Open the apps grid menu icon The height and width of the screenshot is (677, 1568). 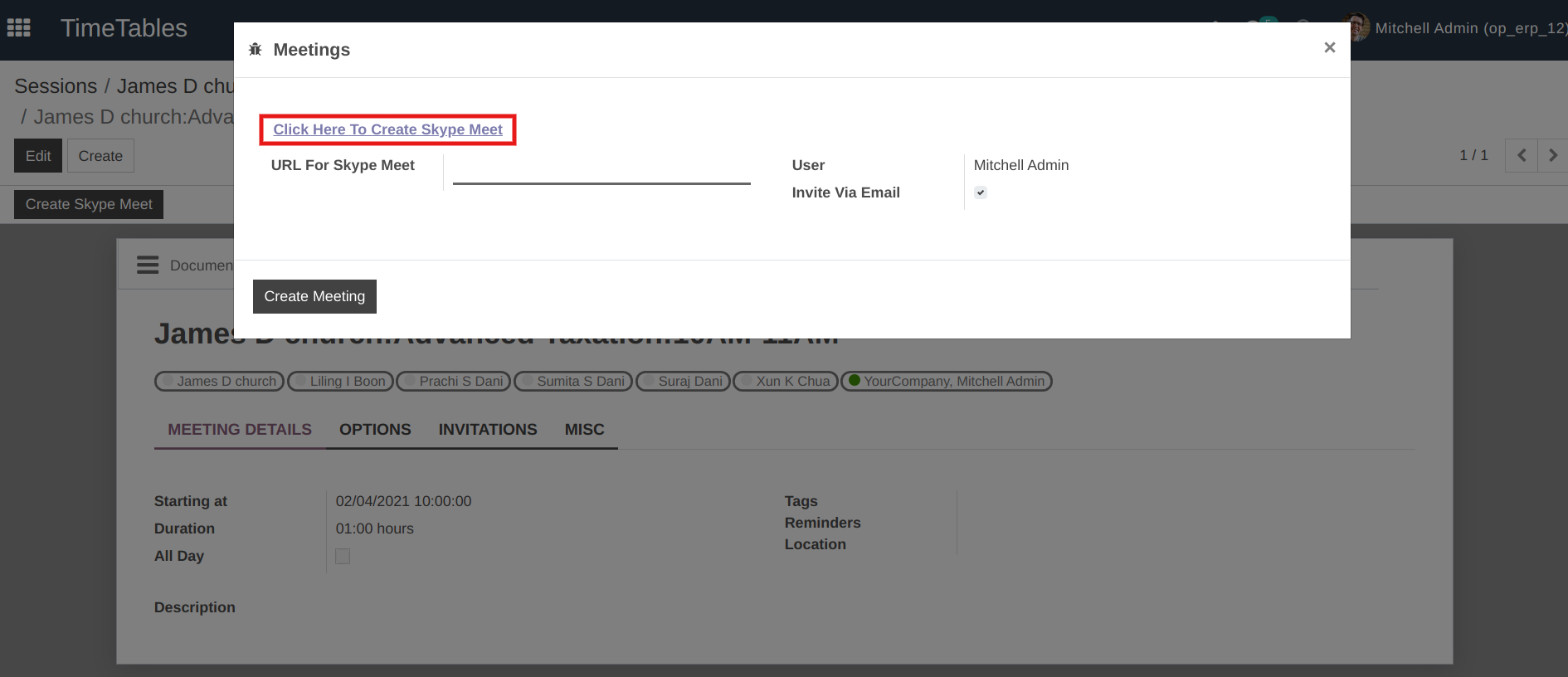pos(18,28)
